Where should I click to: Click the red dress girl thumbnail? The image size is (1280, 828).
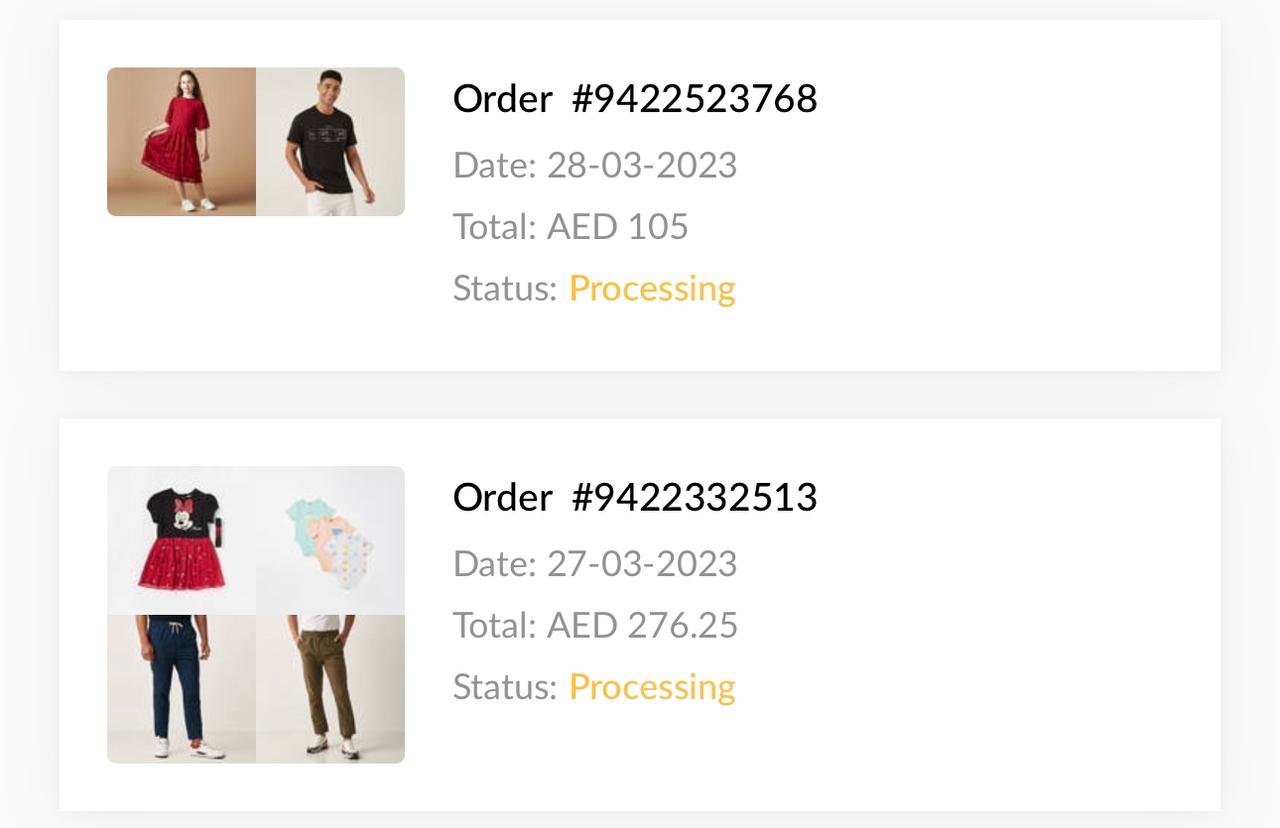click(x=181, y=142)
